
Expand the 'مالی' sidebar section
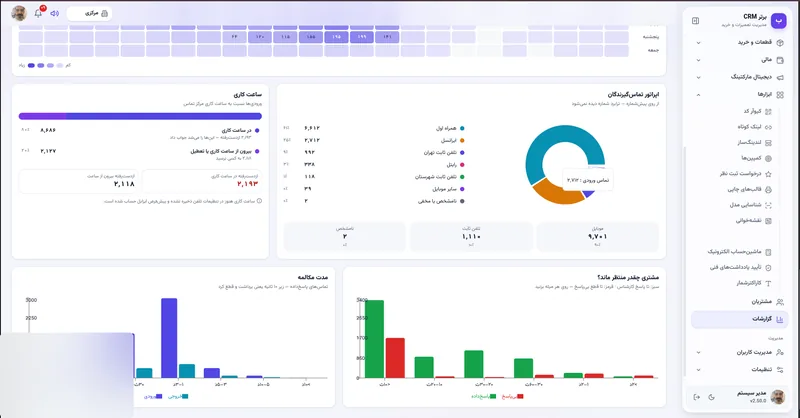coord(740,60)
